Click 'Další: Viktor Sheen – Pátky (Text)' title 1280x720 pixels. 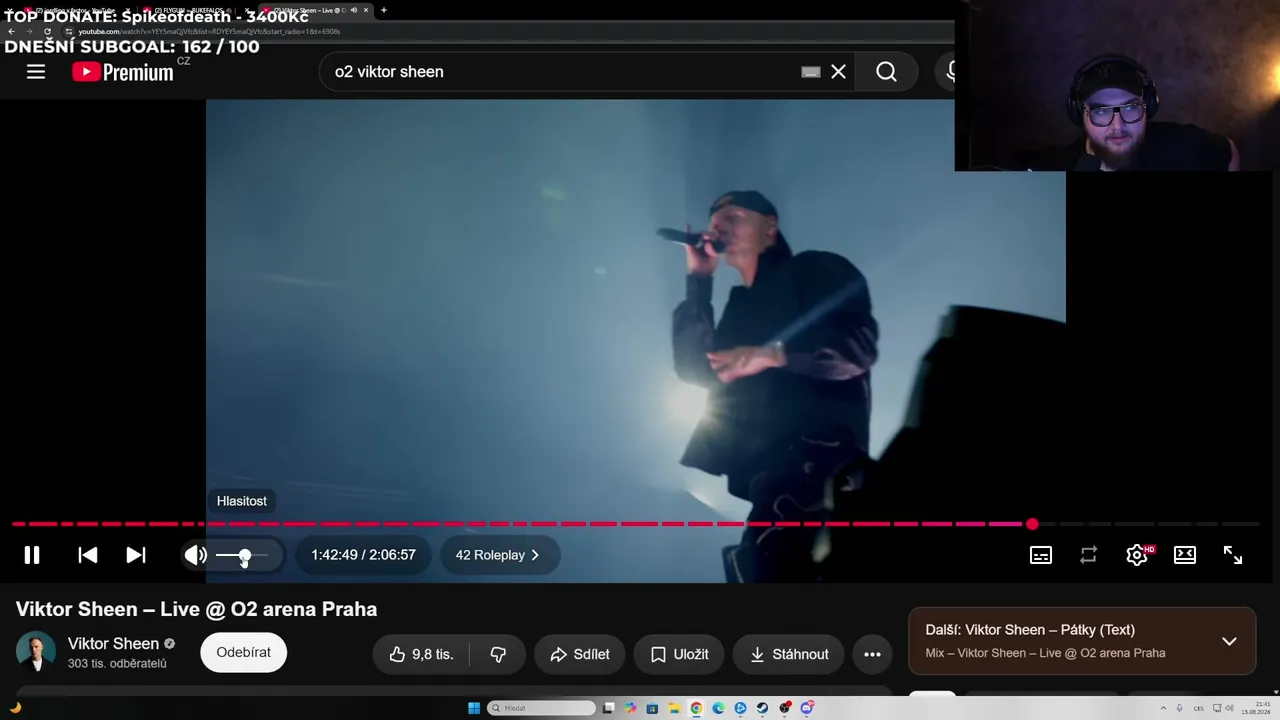pyautogui.click(x=1030, y=630)
